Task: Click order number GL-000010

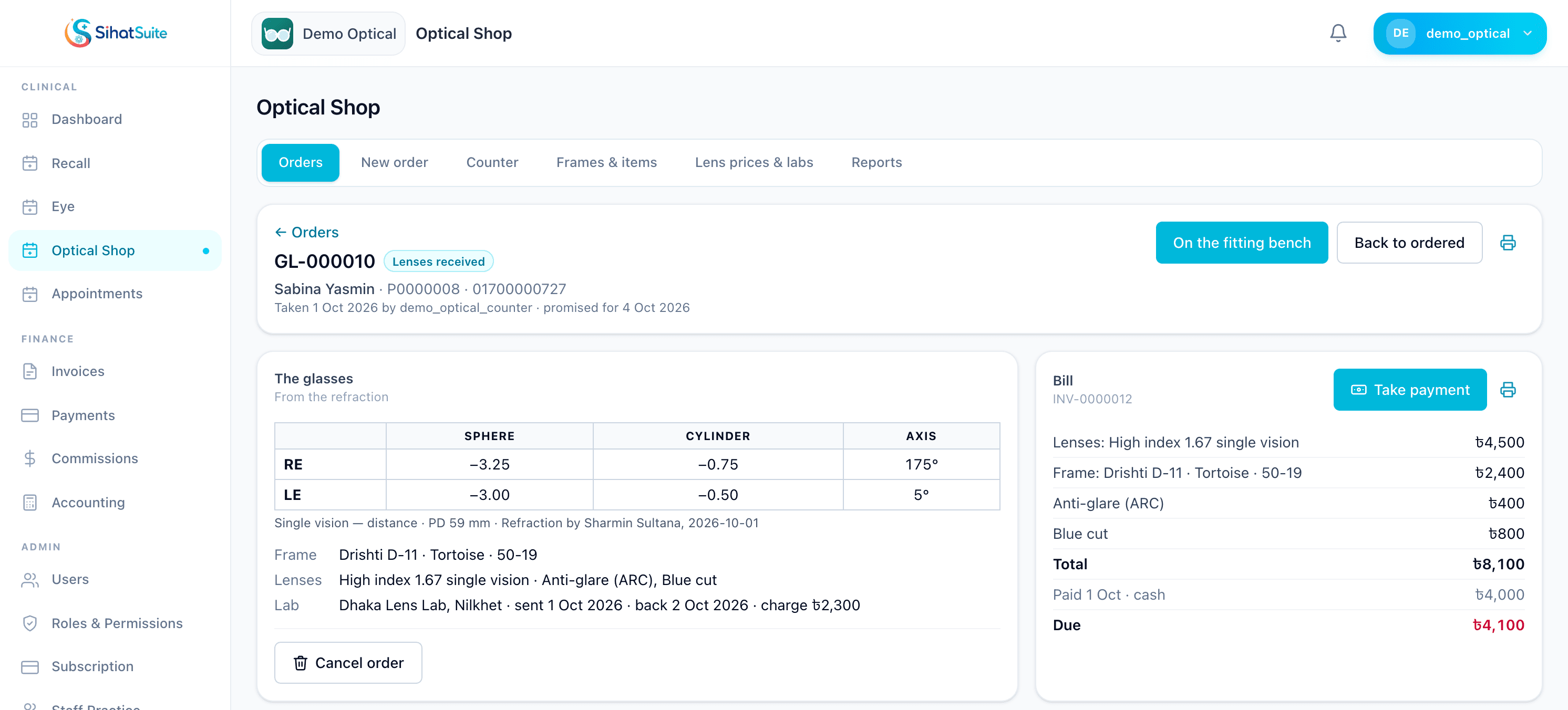Action: pos(324,261)
